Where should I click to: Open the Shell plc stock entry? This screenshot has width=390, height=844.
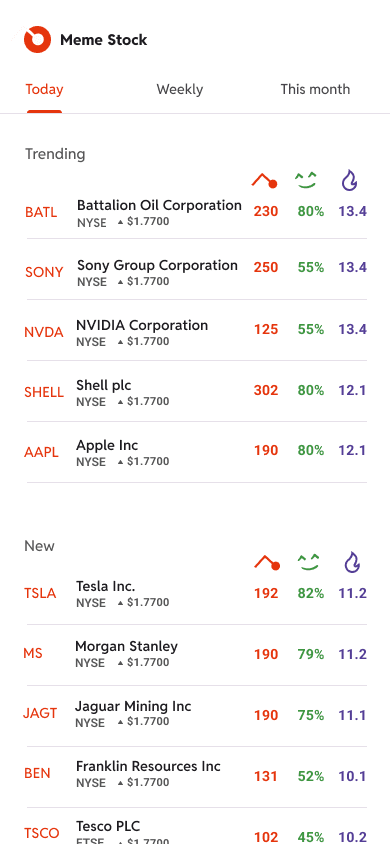click(x=196, y=391)
